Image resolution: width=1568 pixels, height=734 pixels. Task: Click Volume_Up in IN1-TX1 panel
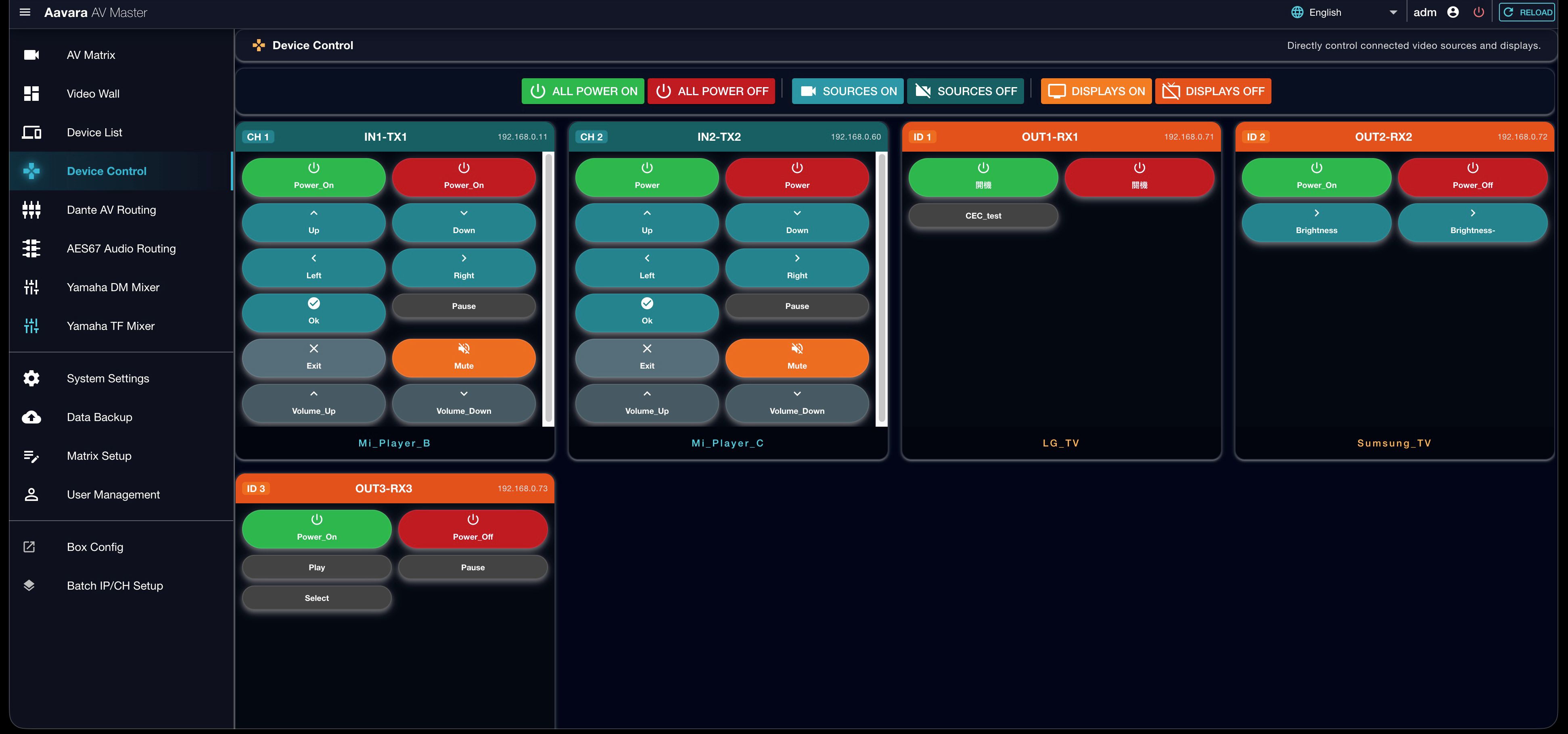(314, 402)
